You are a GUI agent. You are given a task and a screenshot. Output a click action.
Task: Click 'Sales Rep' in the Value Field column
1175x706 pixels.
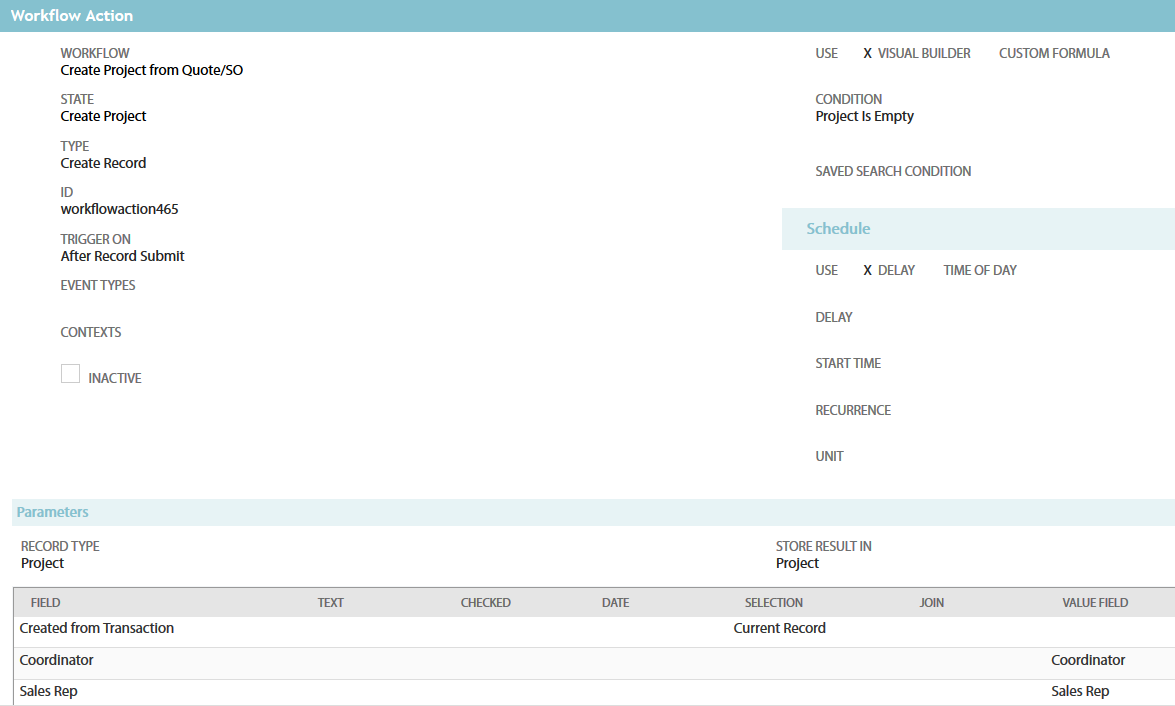(1079, 691)
